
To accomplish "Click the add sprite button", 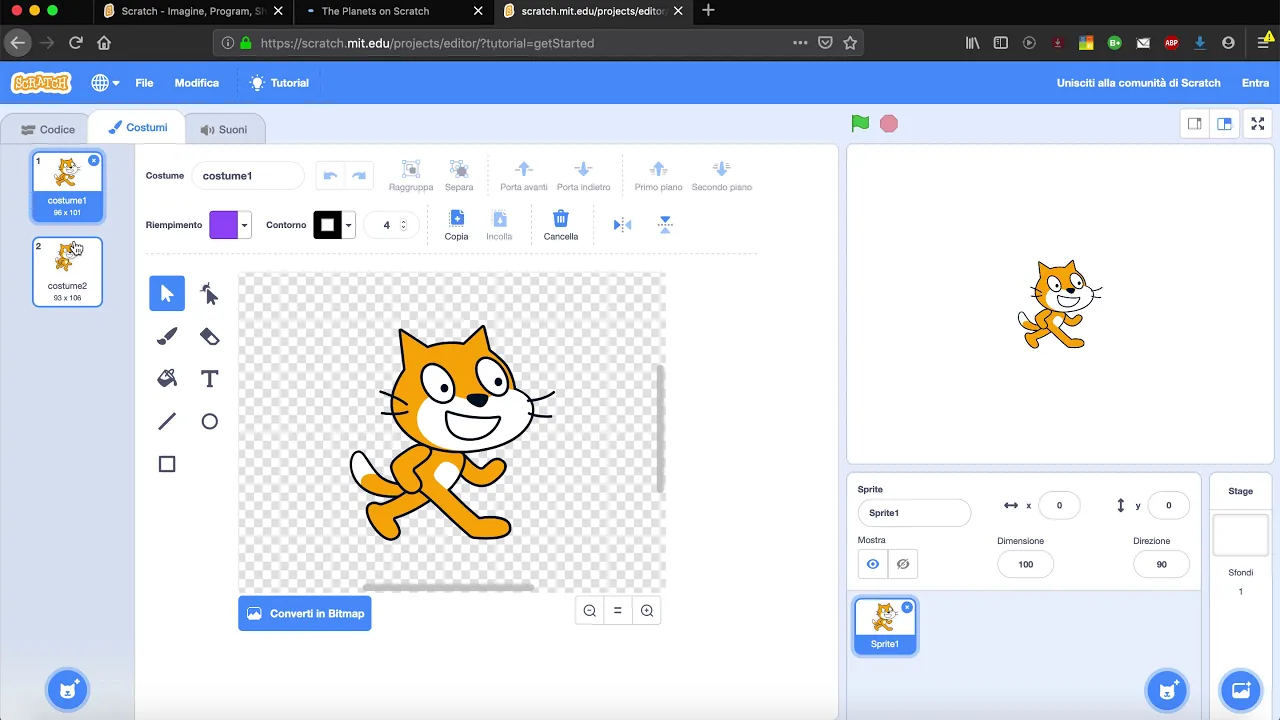I will click(x=1166, y=690).
